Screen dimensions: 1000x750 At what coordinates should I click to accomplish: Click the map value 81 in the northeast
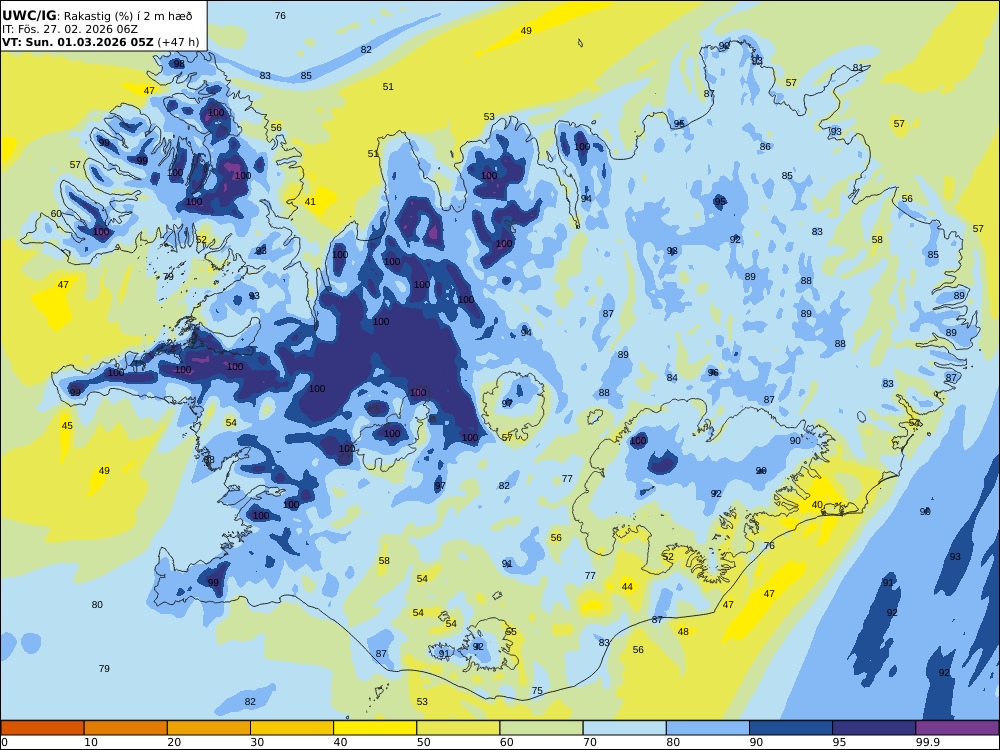coord(858,68)
